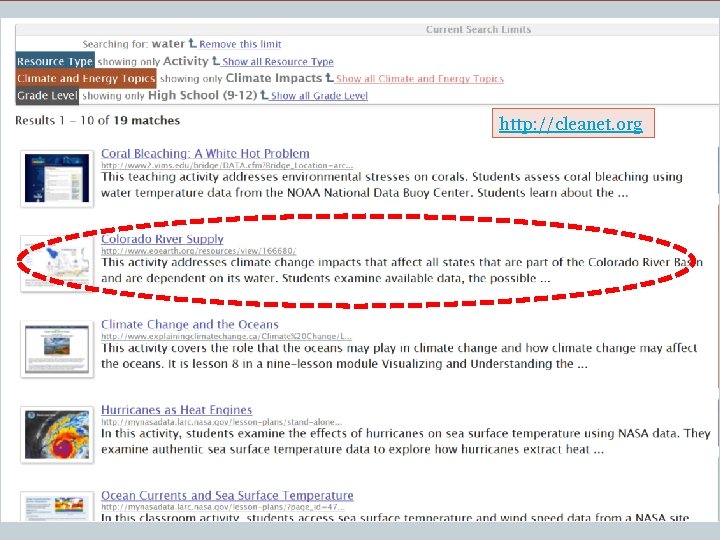Open 'Ocean Currents and Sea Surface Temperature' result
The image size is (720, 540).
pos(227,495)
